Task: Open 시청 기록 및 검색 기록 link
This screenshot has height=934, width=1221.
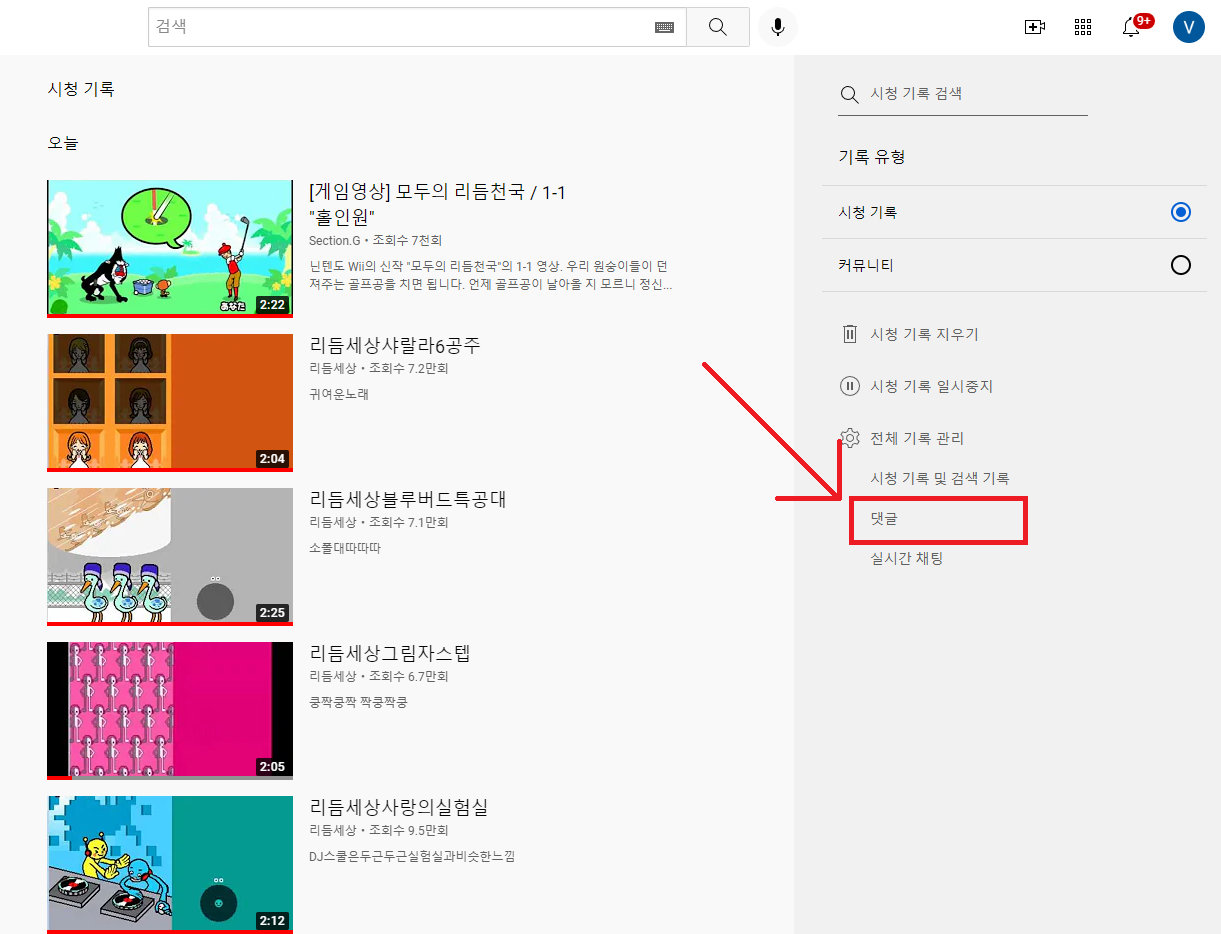Action: coord(940,478)
